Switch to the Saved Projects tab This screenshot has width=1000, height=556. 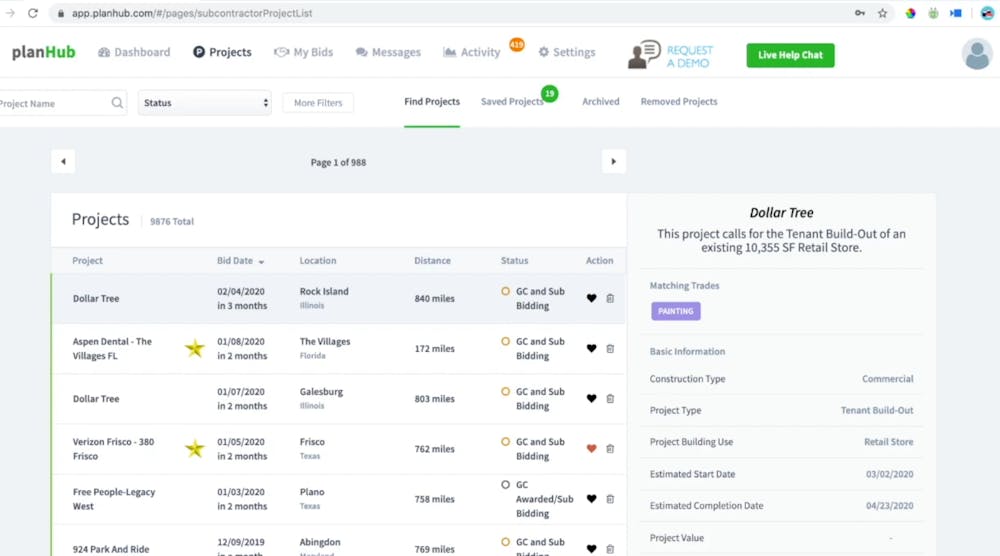pyautogui.click(x=511, y=102)
